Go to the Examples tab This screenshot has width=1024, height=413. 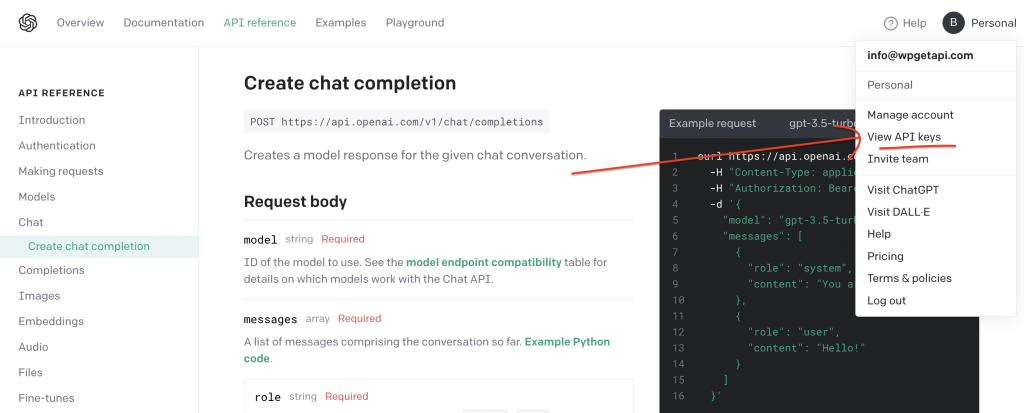pyautogui.click(x=341, y=23)
